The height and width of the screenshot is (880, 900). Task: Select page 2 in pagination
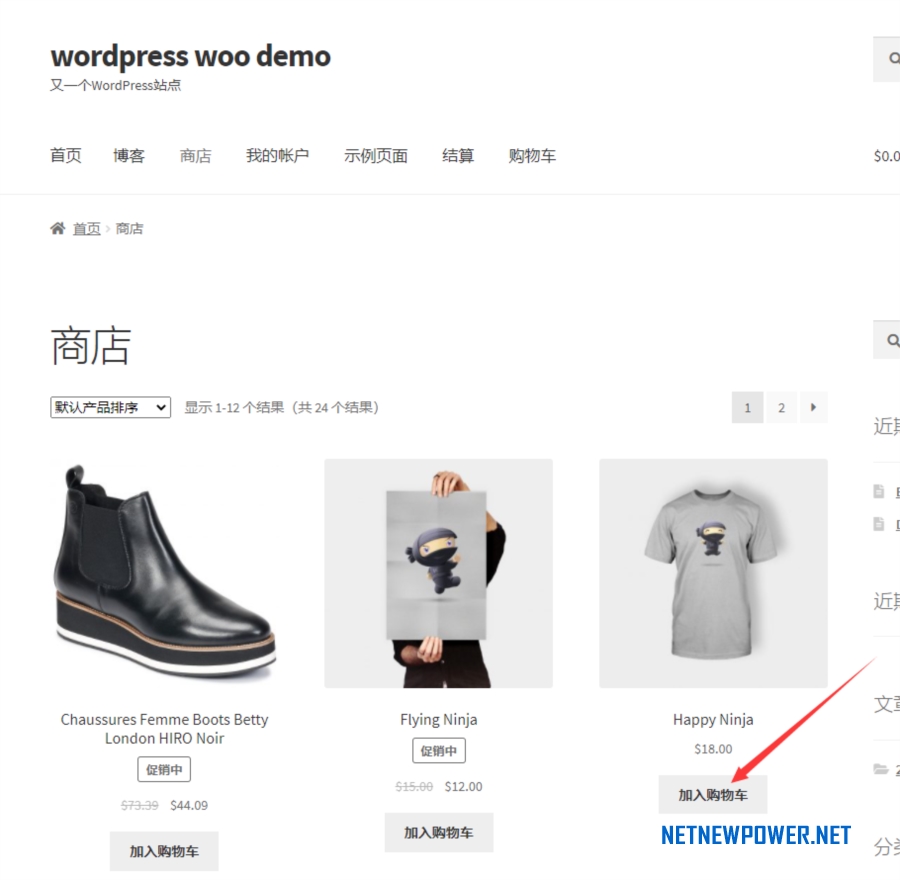[x=781, y=408]
